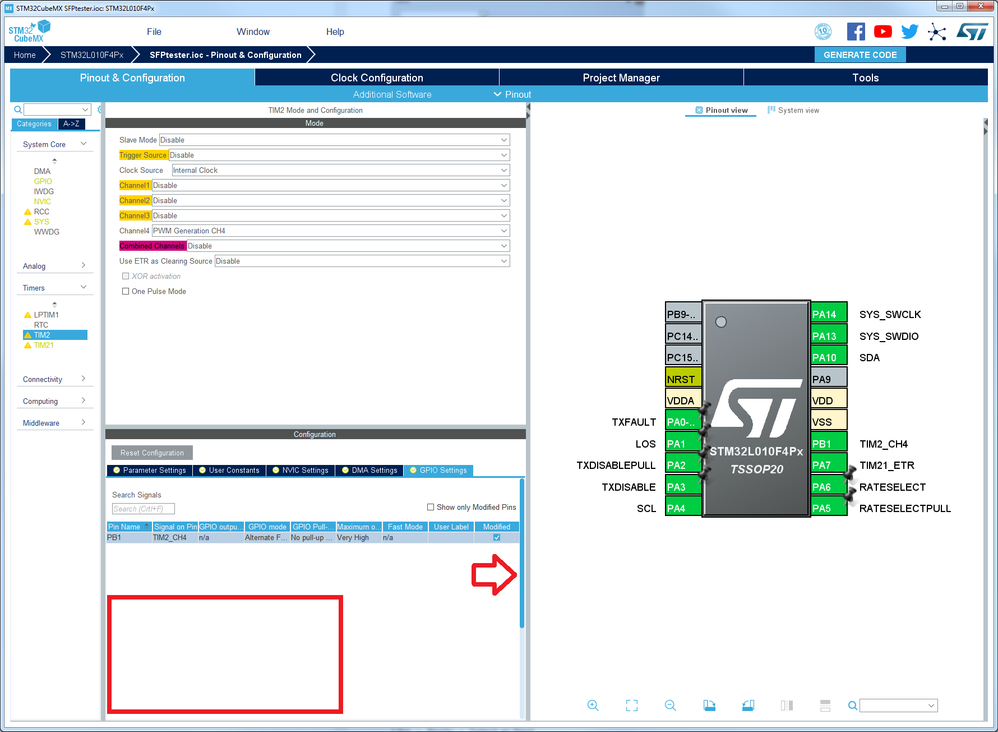
Task: Toggle the XOR activation checkbox
Action: pyautogui.click(x=125, y=276)
